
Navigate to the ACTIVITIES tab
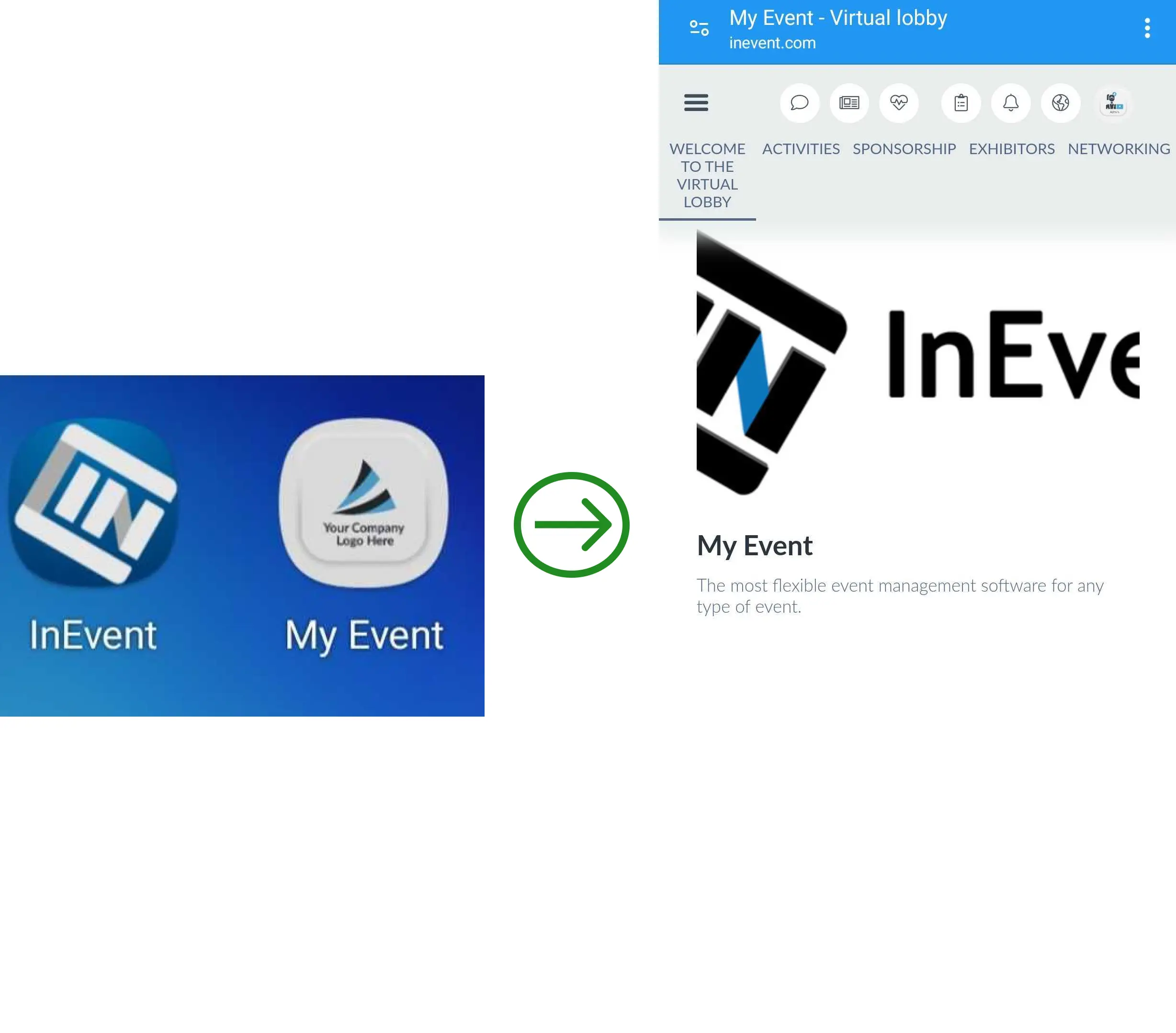coord(800,149)
